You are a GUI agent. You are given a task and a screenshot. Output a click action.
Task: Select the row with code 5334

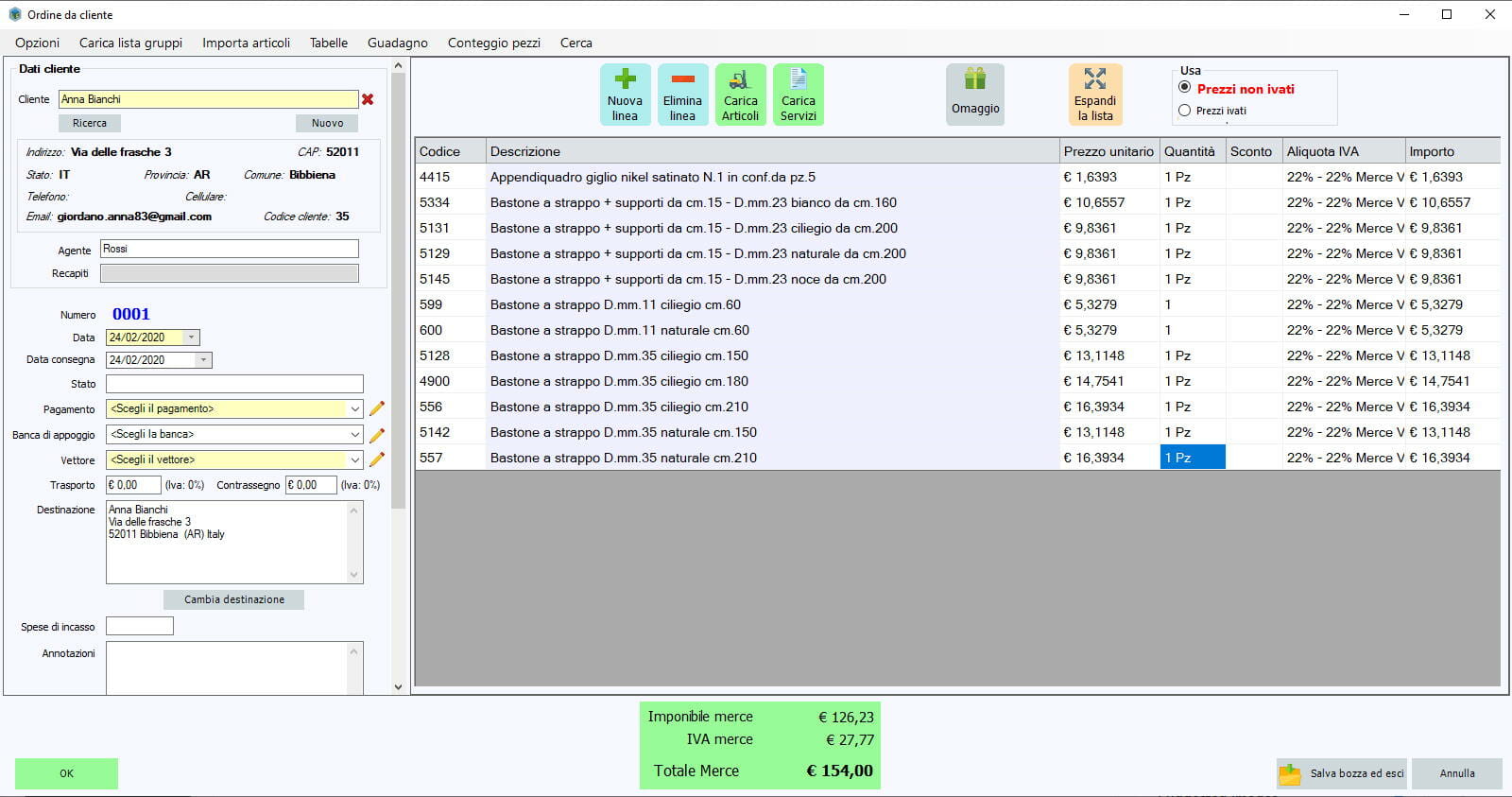[x=957, y=202]
